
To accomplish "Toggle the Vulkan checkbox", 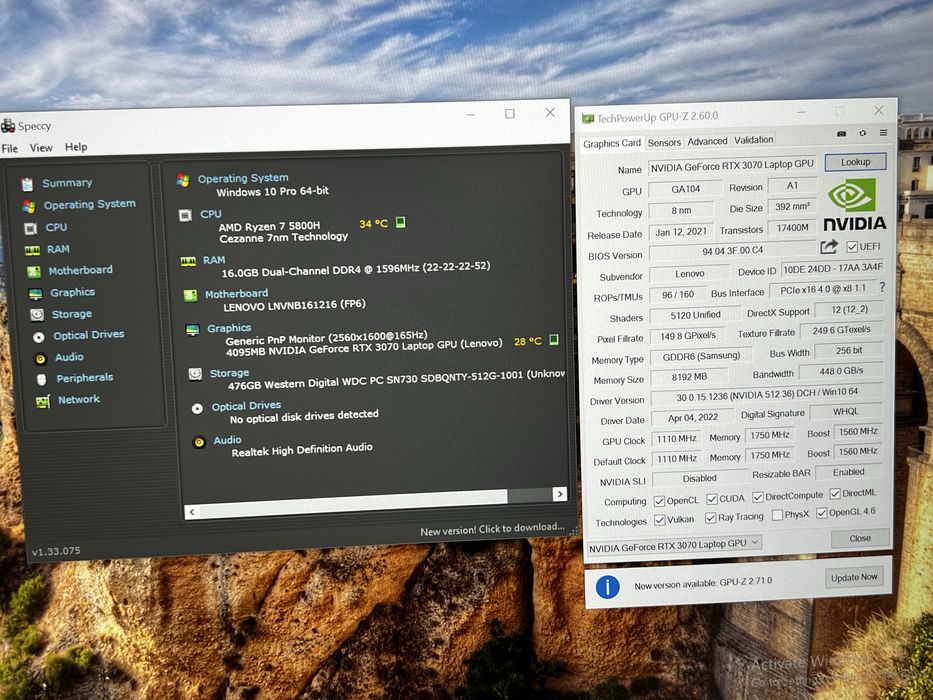I will [x=659, y=520].
